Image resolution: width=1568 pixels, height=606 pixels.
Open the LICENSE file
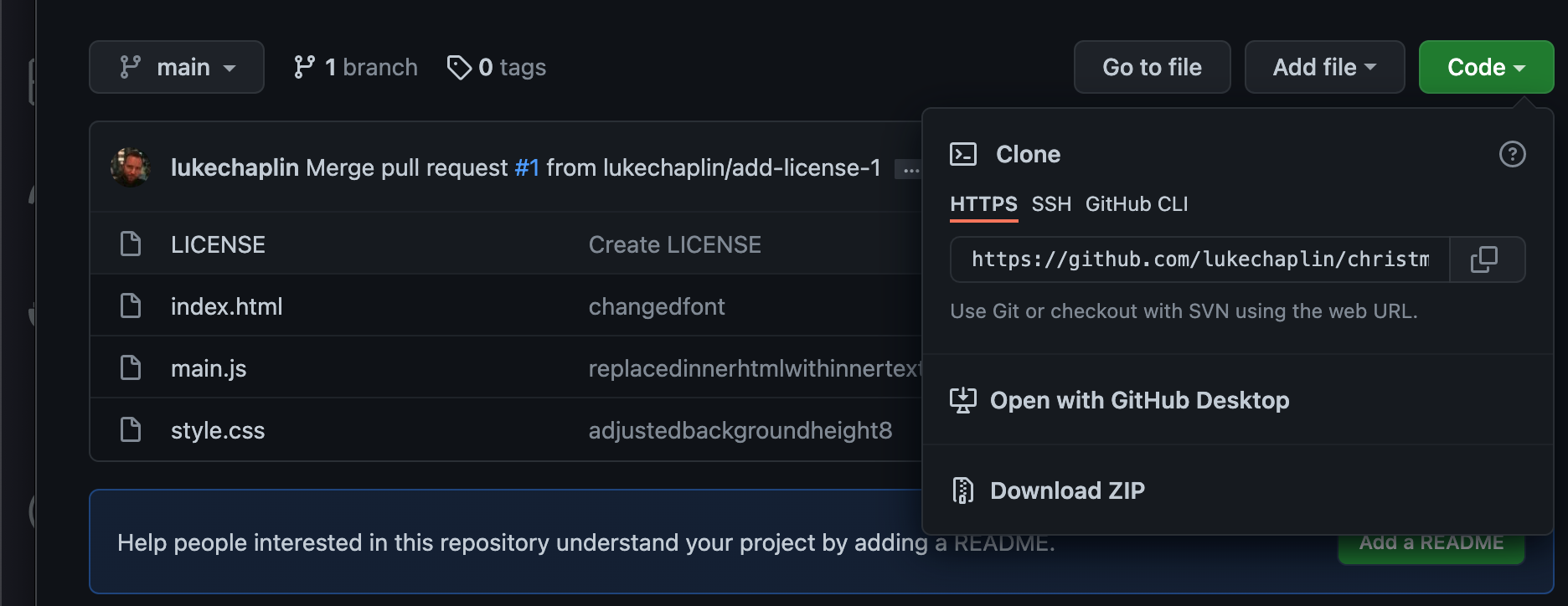tap(218, 244)
